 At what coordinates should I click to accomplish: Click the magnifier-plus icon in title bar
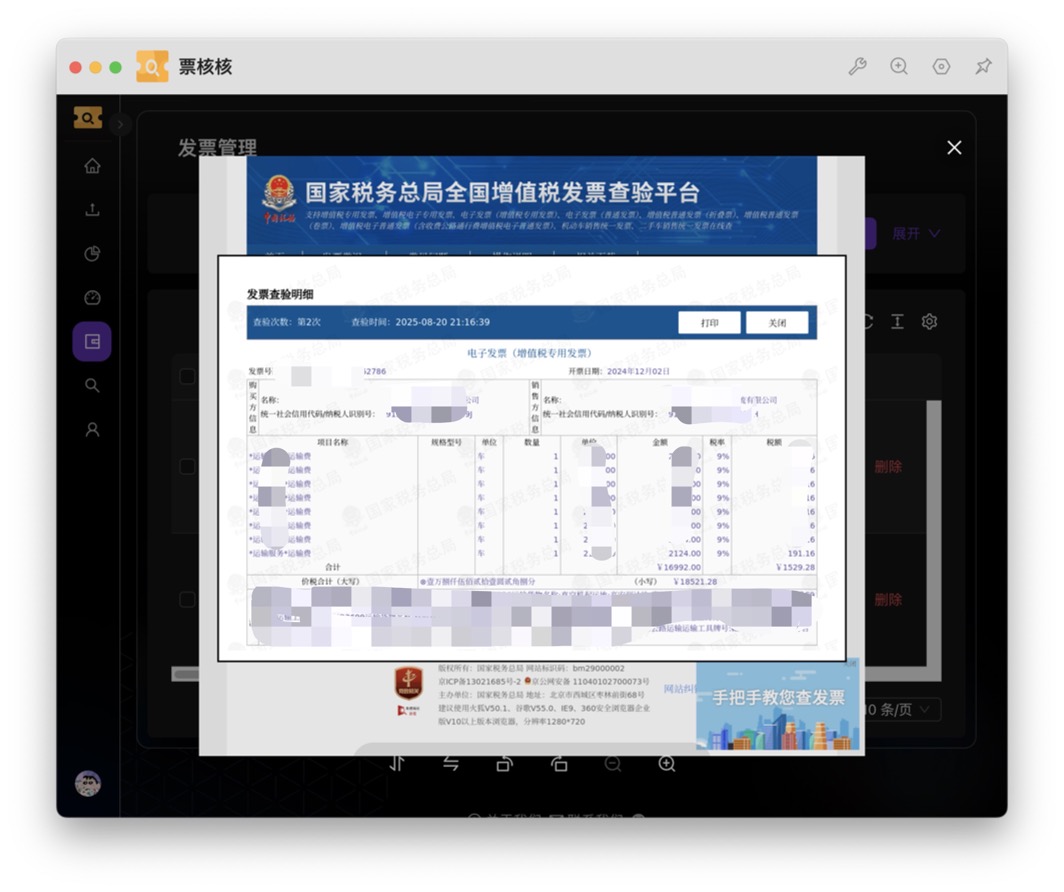tap(899, 66)
